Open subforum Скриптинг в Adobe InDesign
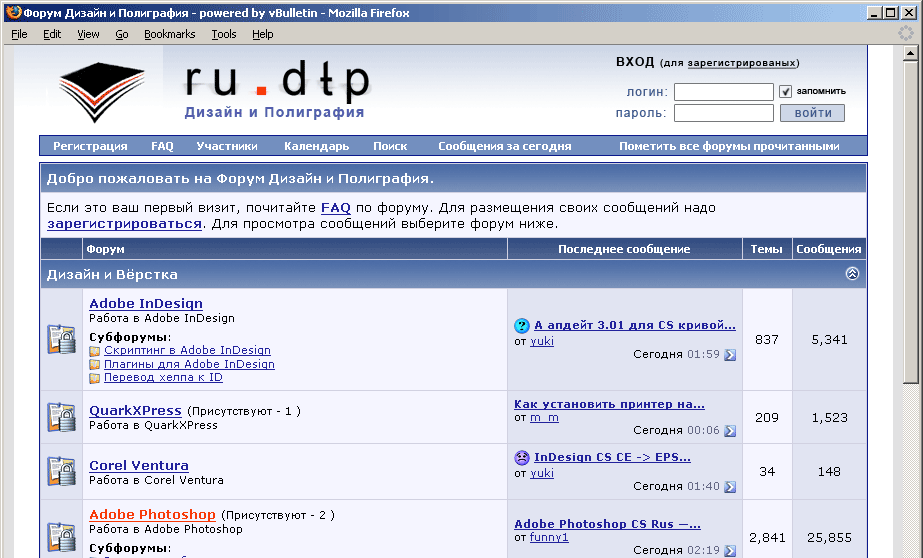Viewport: 923px width, 558px height. pyautogui.click(x=187, y=350)
